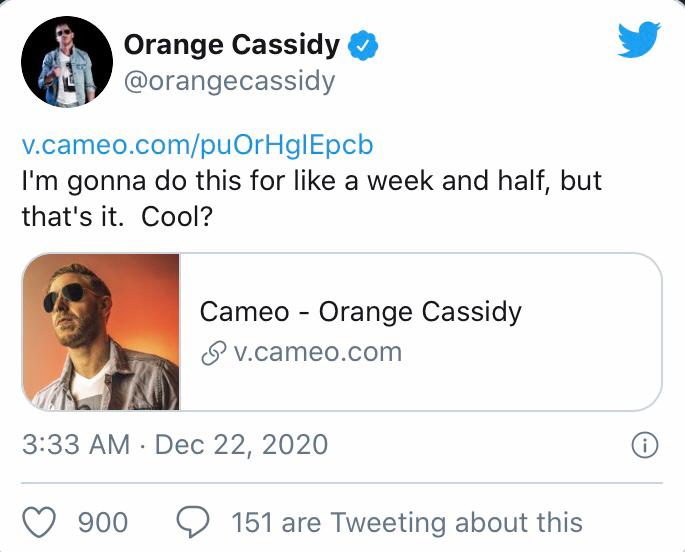Screen dimensions: 685x552
Task: Click the blue verified badge
Action: point(362,45)
